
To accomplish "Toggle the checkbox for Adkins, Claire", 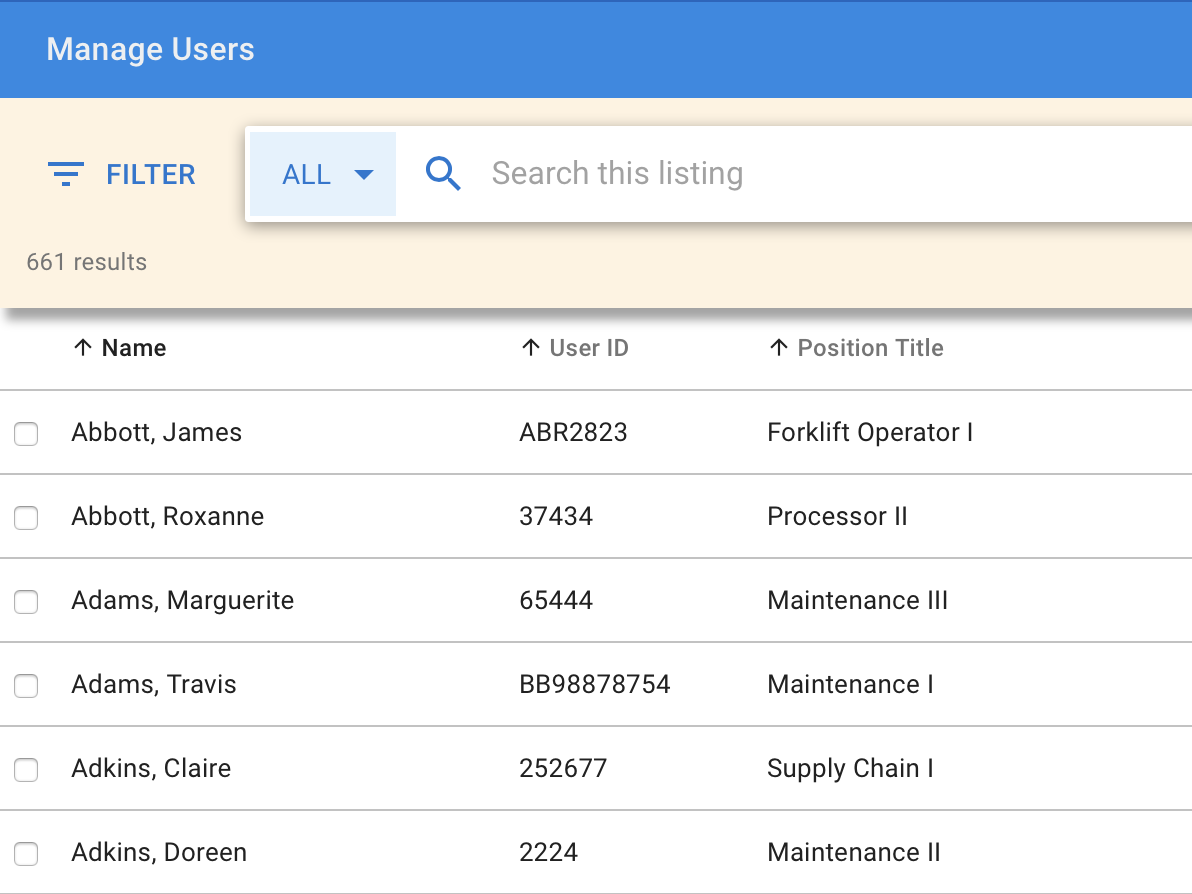I will point(26,769).
